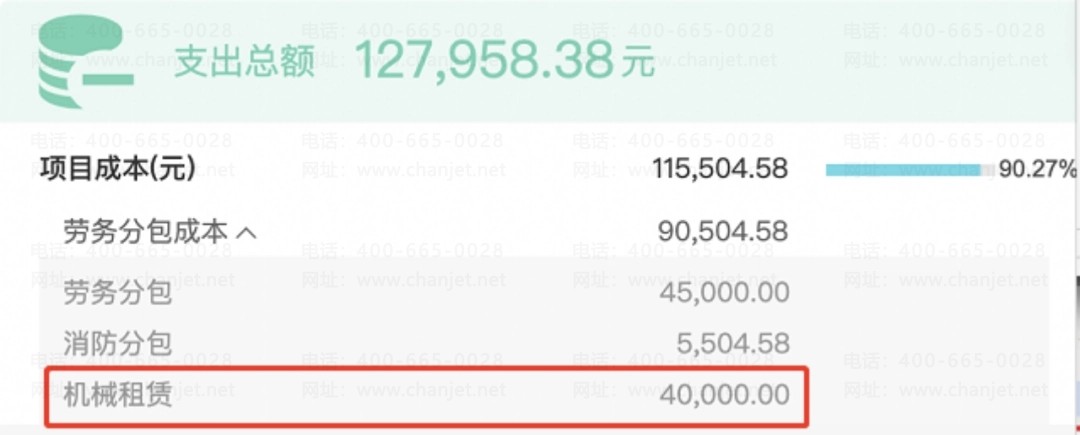Image resolution: width=1080 pixels, height=435 pixels.
Task: Select the 项目成本(元) heading
Action: [x=118, y=169]
